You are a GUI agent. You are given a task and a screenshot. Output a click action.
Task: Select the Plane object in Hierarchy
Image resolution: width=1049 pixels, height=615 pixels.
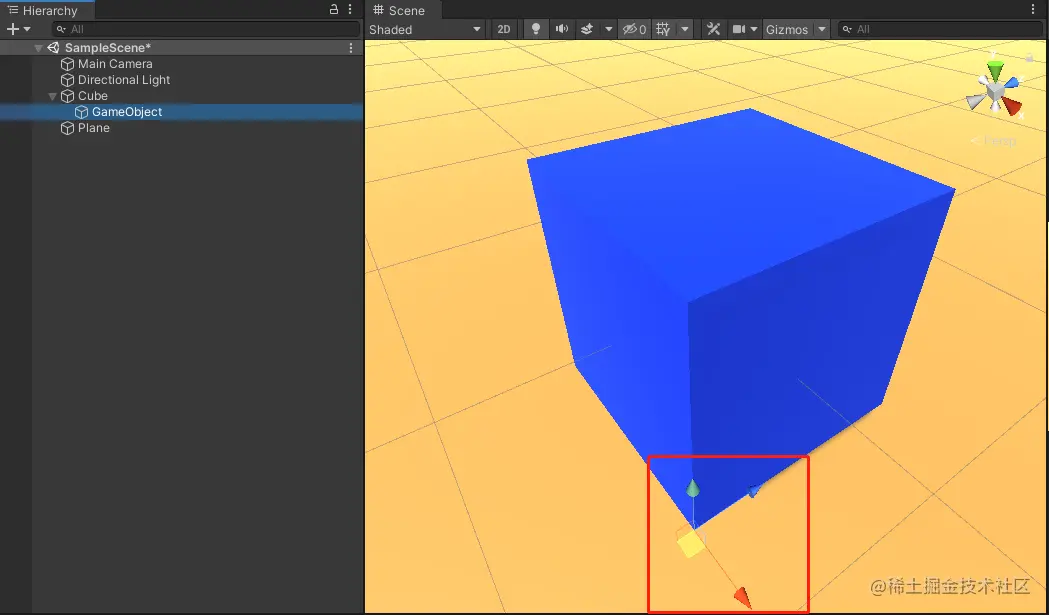coord(94,128)
